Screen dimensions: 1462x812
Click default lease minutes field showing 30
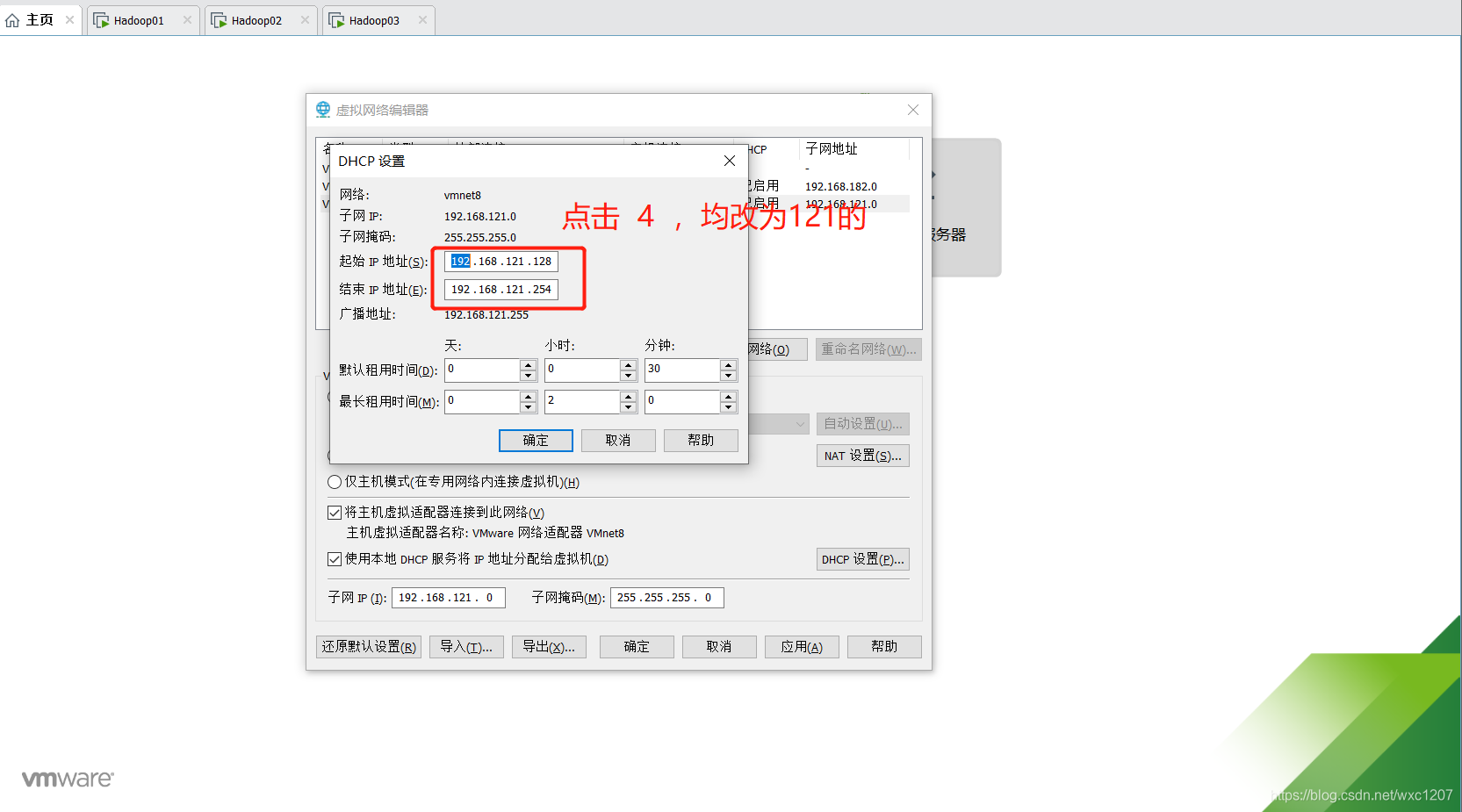682,370
